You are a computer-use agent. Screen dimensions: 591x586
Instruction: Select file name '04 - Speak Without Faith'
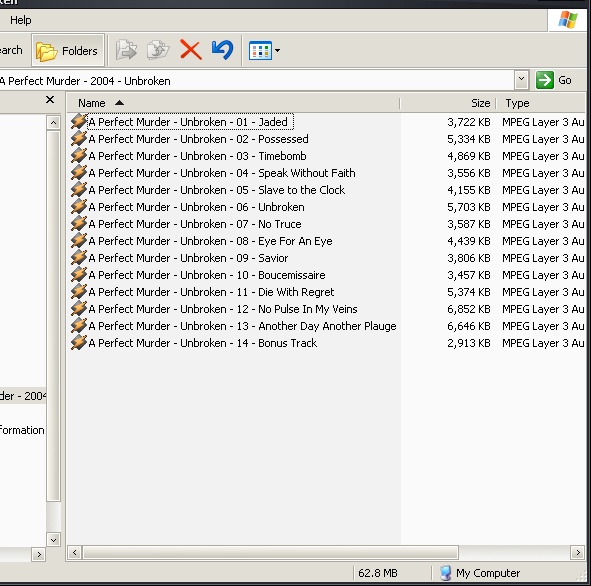pyautogui.click(x=222, y=173)
